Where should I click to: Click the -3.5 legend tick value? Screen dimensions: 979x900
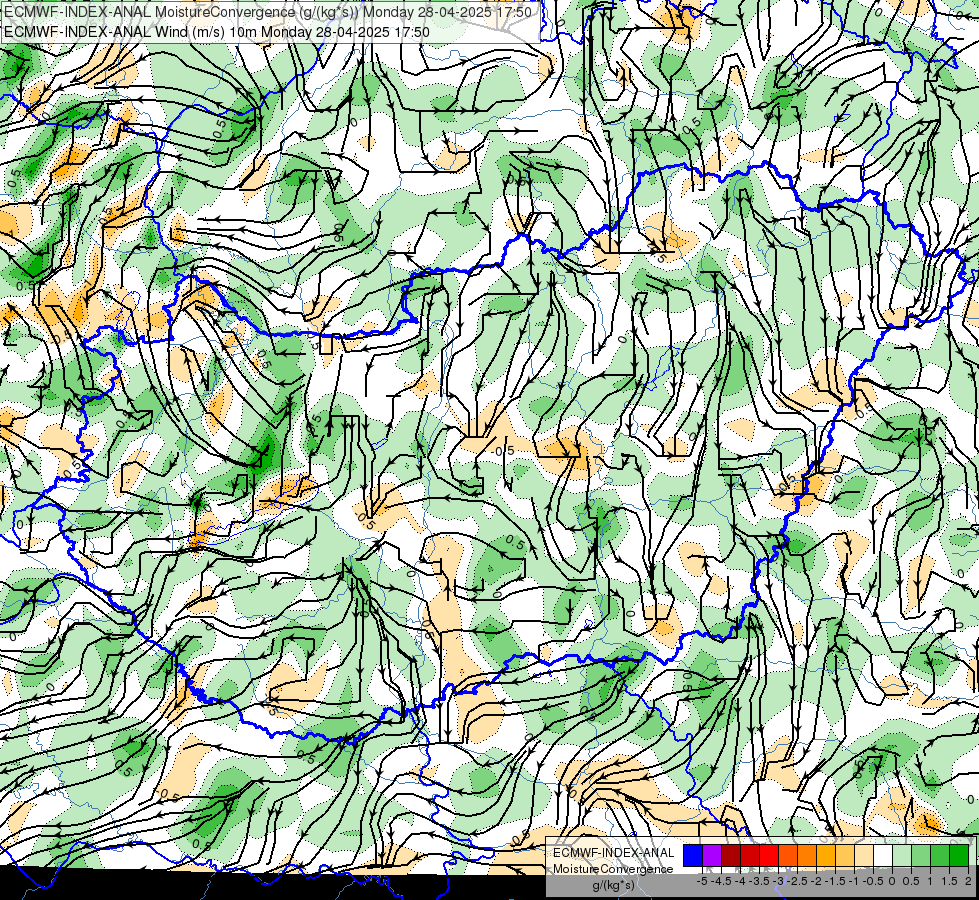(759, 881)
